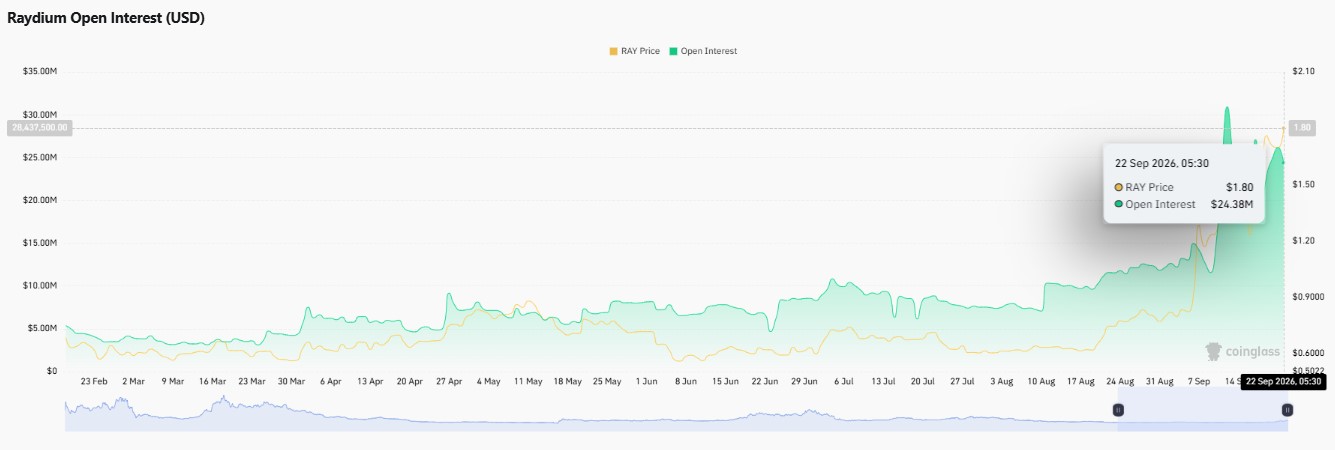
Task: Toggle the Open Interest legend series
Action: [703, 51]
